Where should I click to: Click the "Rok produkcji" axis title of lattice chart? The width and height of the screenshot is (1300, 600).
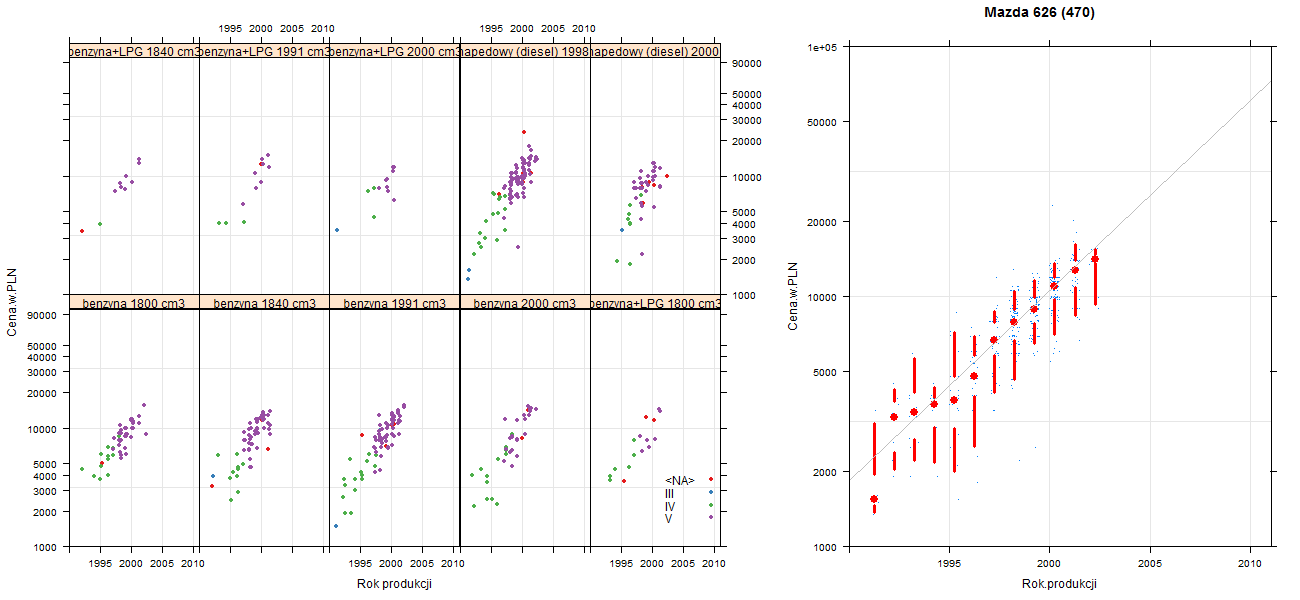tap(394, 584)
